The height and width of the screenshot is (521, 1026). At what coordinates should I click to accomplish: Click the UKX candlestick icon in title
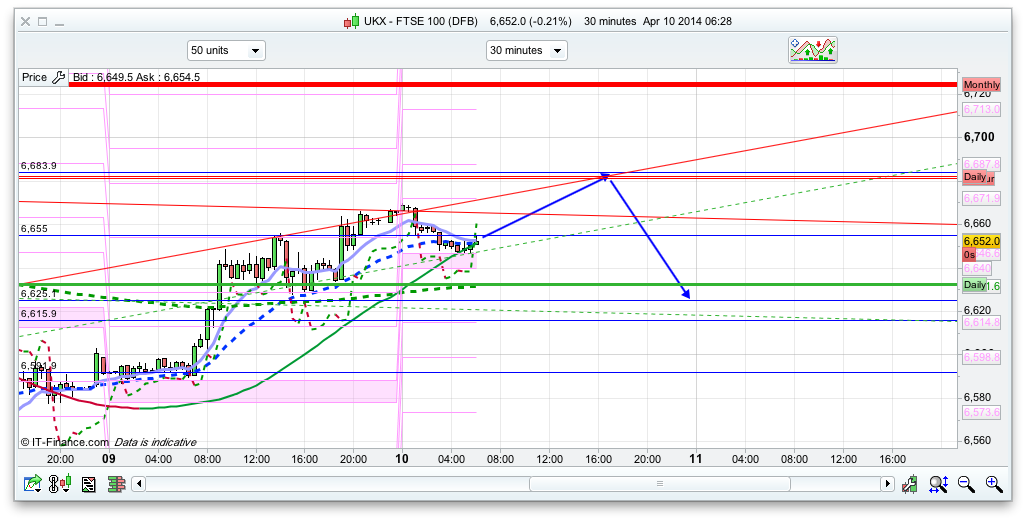[x=351, y=21]
